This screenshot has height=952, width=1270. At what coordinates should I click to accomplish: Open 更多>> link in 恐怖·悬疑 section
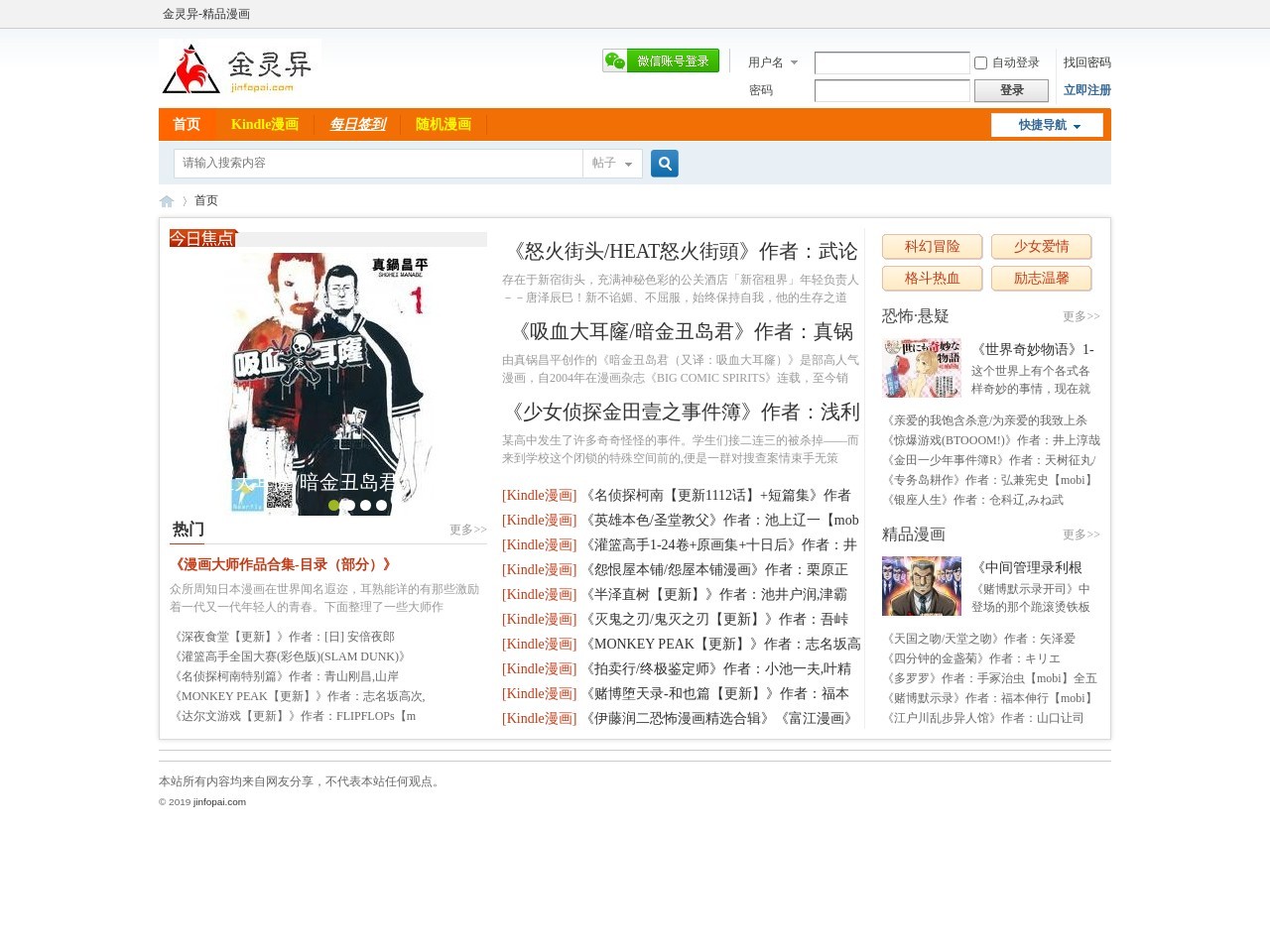click(1081, 316)
